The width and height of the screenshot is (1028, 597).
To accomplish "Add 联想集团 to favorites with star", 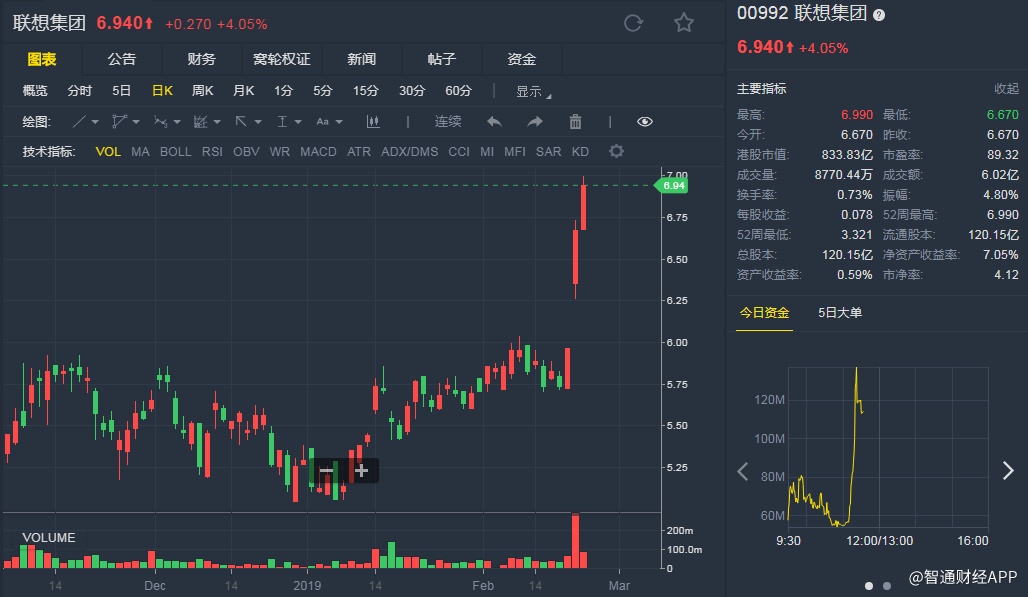I will click(684, 23).
